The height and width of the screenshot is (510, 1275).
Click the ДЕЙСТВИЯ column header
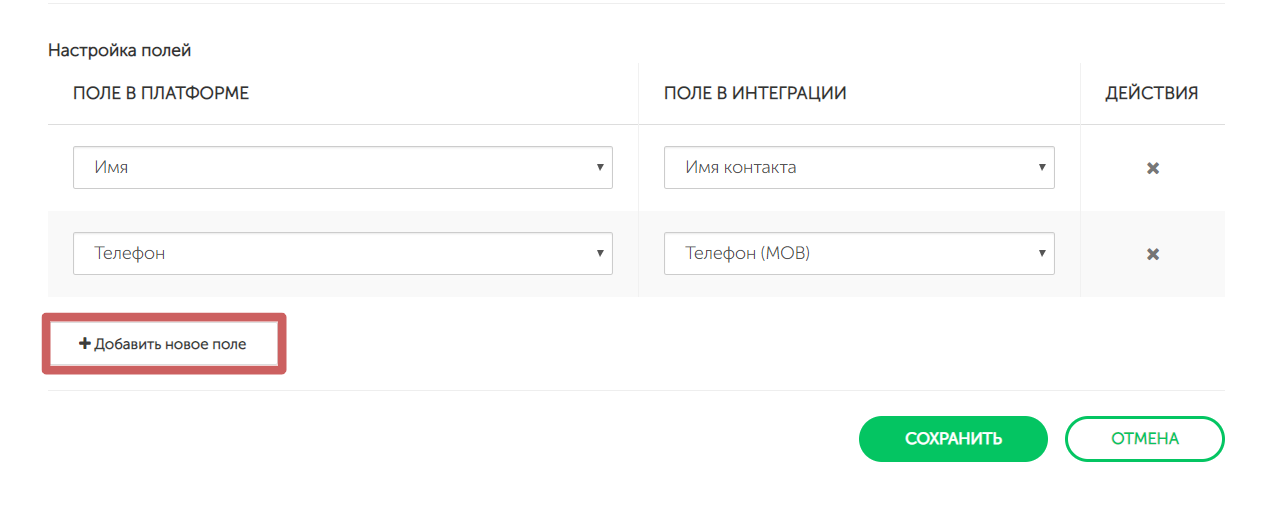click(1151, 93)
